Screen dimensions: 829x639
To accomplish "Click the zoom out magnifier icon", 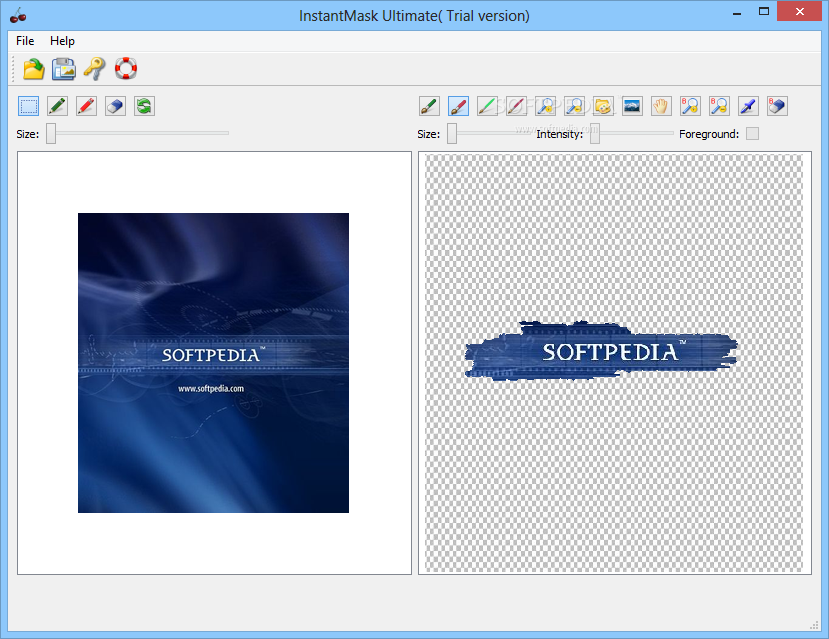I will pyautogui.click(x=575, y=106).
